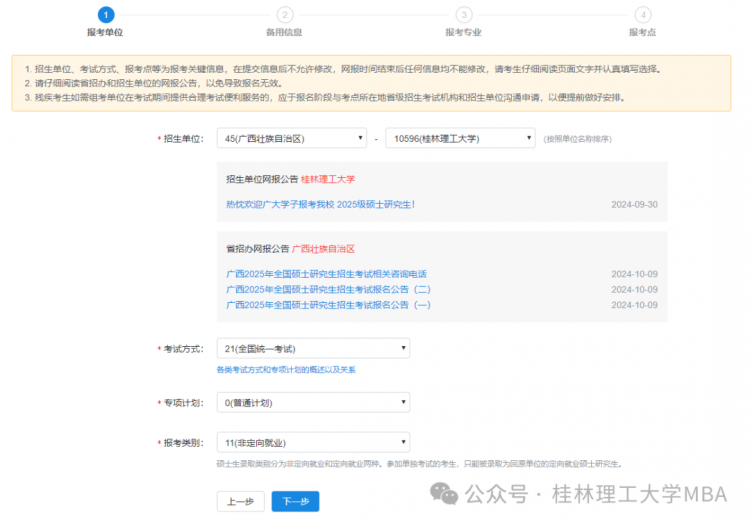The width and height of the screenshot is (750, 524).
Task: Open link 广西2025年全国硕士研究生招生考试报名公告（一）
Action: 328,305
